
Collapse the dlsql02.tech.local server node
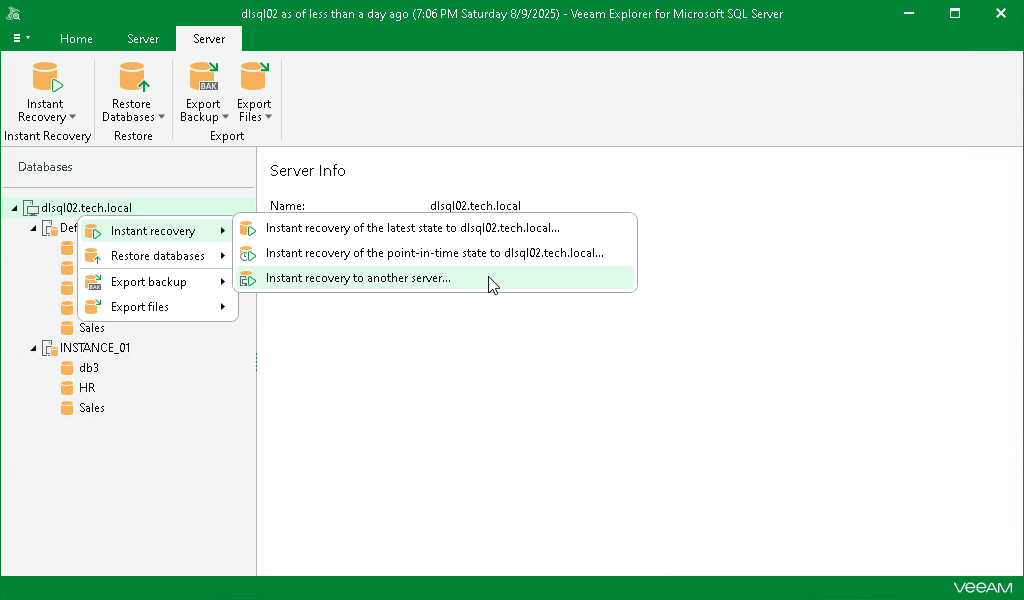[14, 207]
